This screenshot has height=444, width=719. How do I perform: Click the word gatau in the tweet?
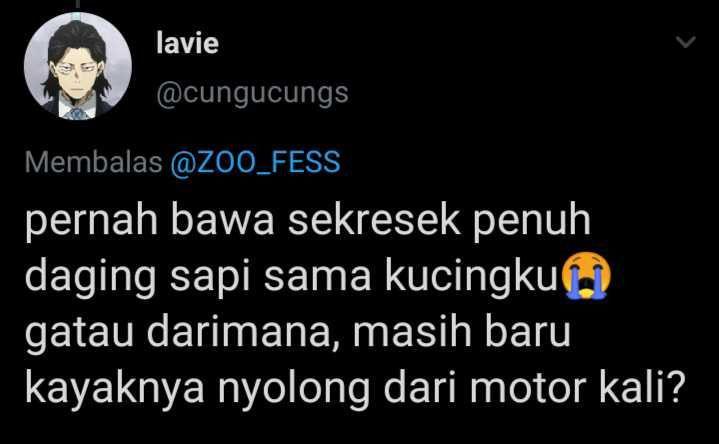[79, 333]
